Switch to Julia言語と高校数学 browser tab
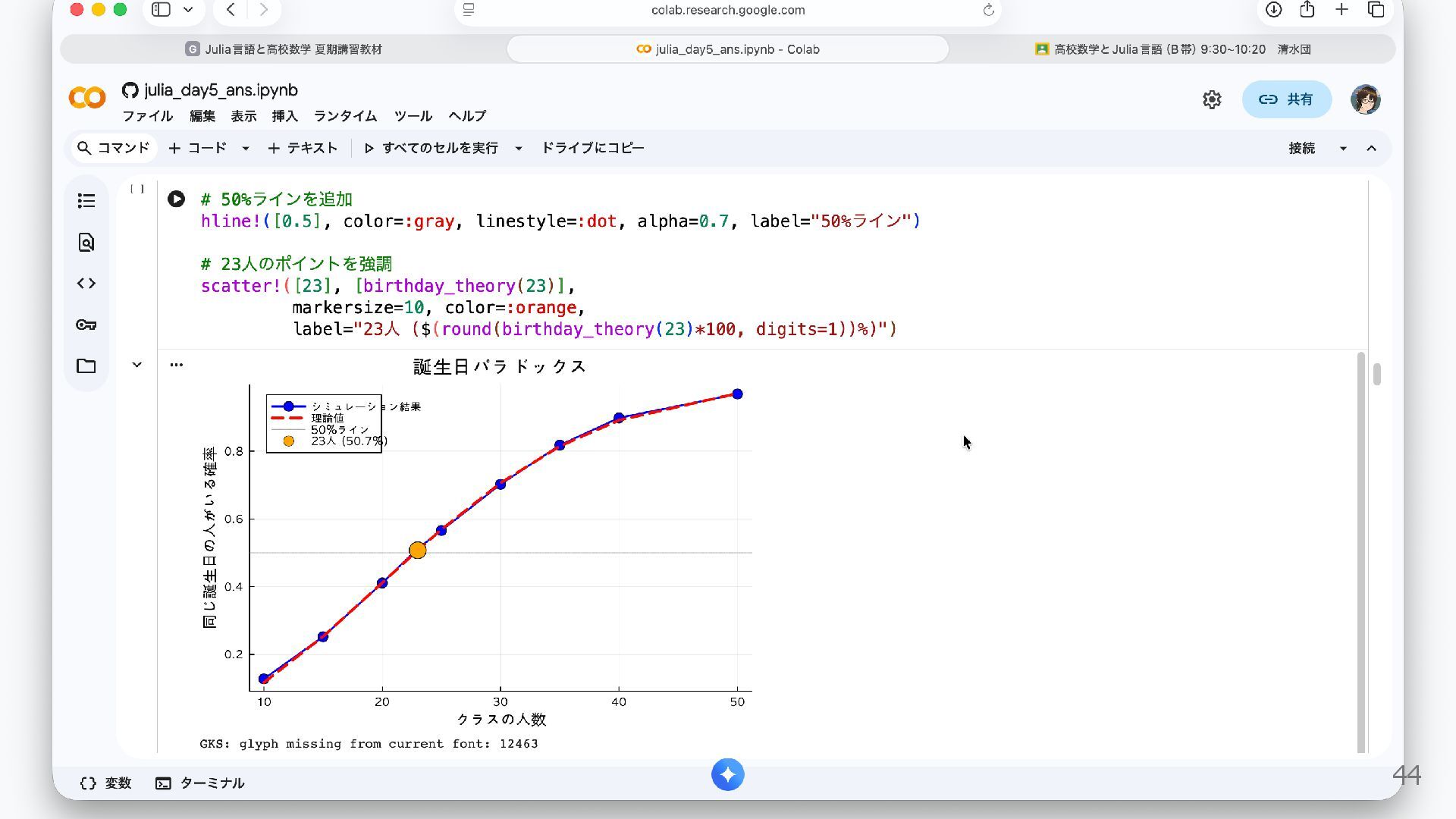The height and width of the screenshot is (819, 1456). (284, 49)
